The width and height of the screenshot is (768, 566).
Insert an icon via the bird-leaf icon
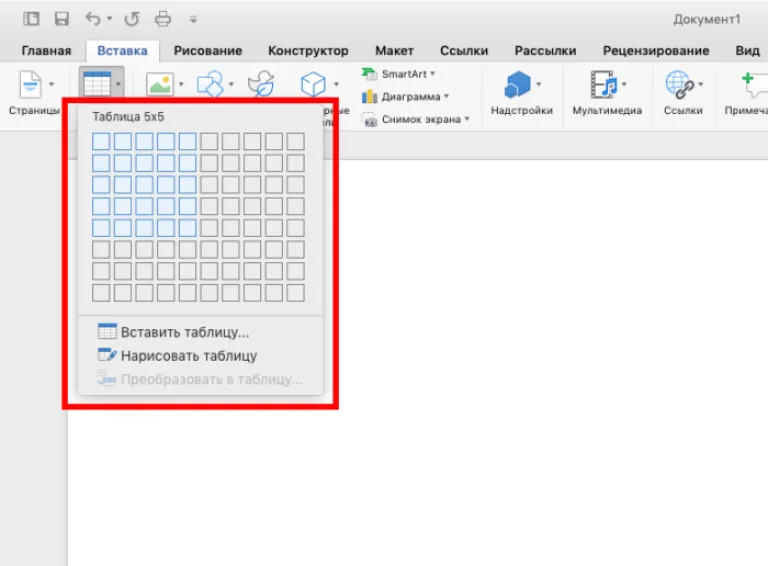(261, 84)
